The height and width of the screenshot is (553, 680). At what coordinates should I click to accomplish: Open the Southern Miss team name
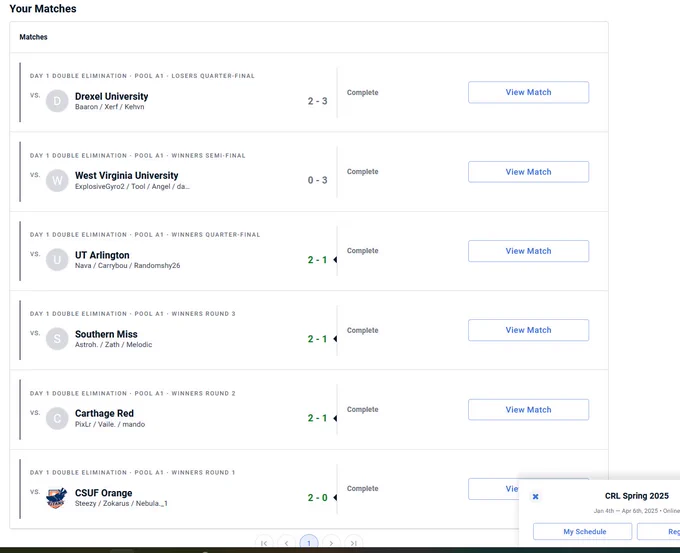(106, 334)
